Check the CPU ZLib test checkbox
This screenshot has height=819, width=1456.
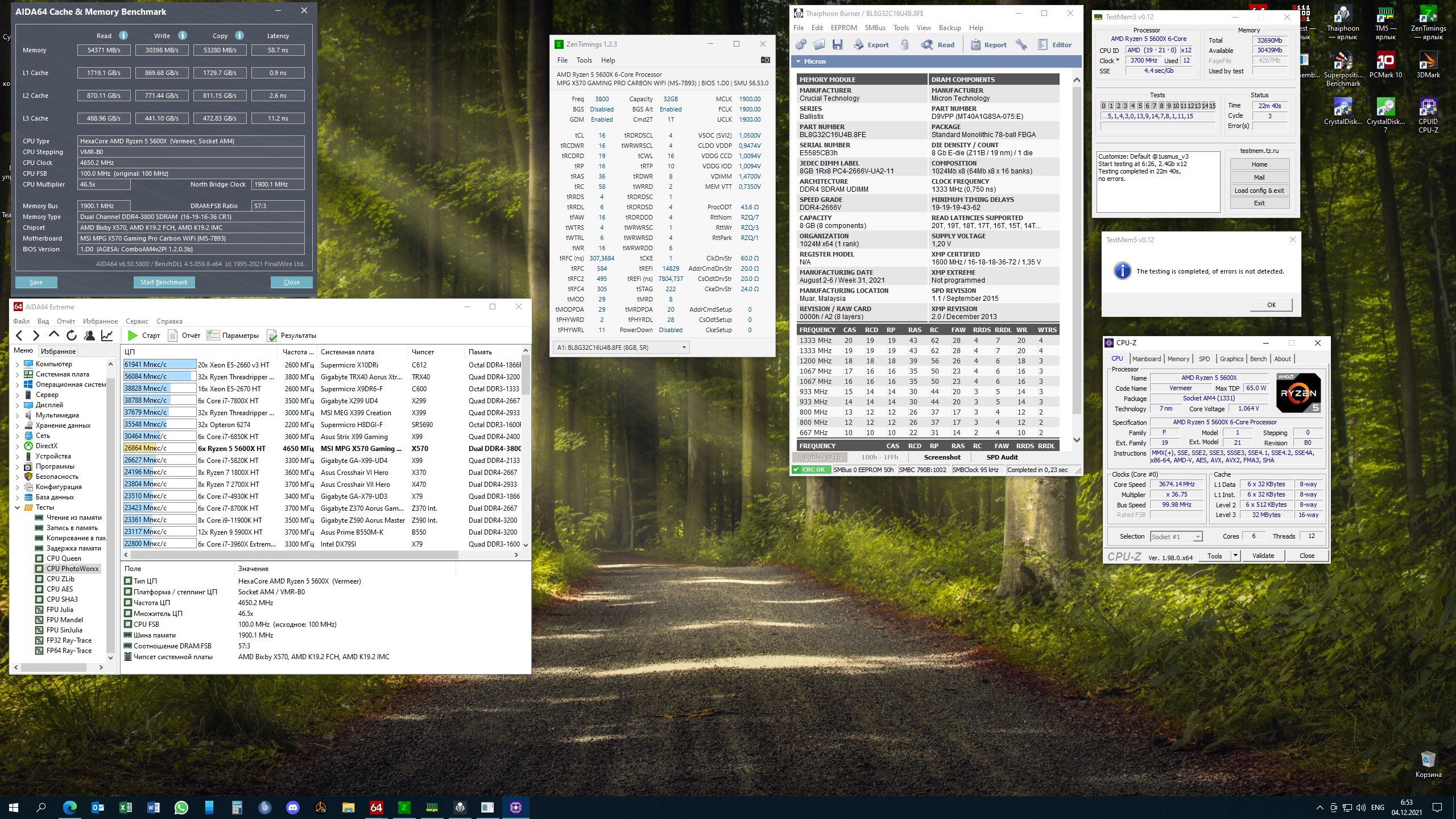click(x=39, y=579)
